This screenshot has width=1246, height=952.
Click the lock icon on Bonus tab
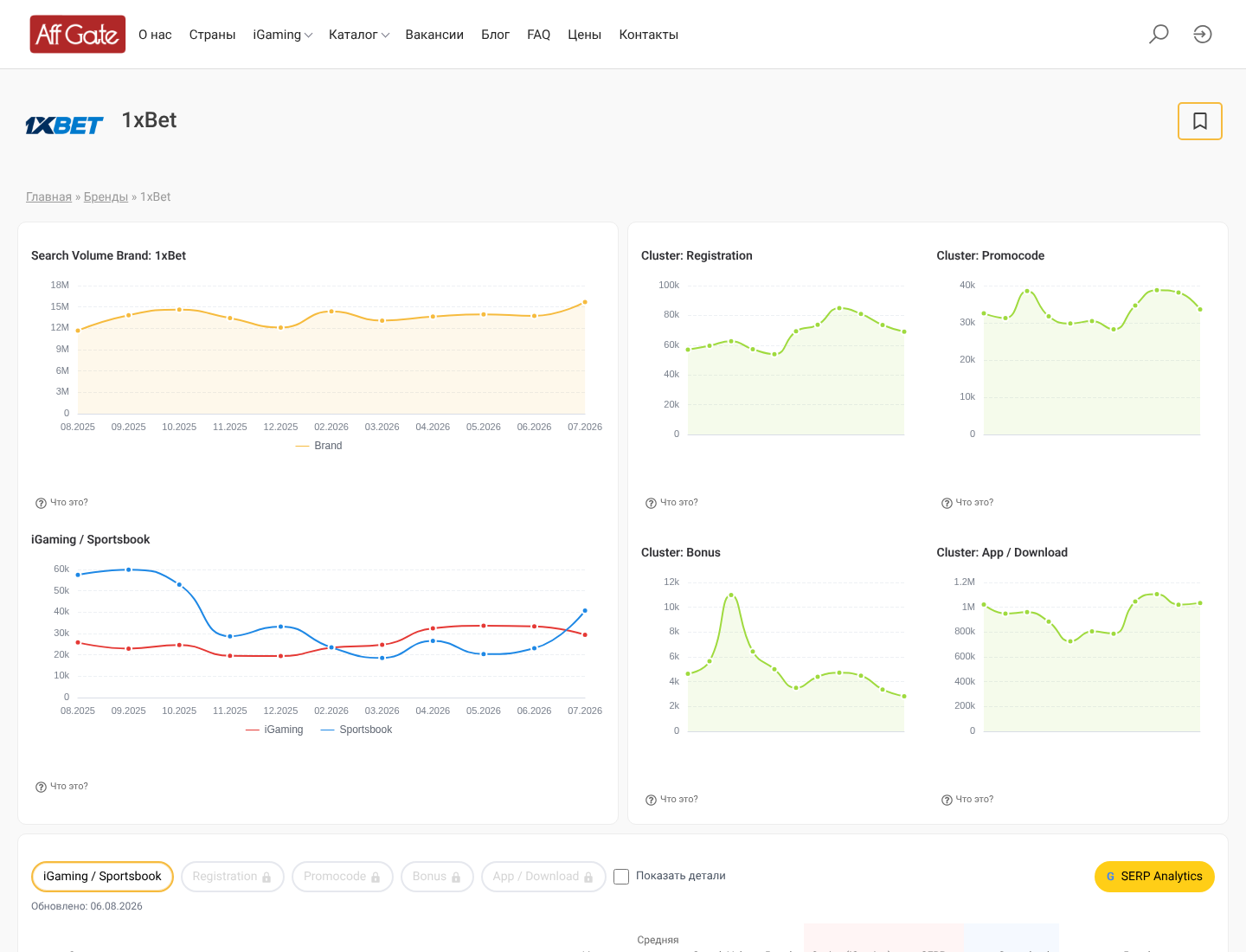pyautogui.click(x=456, y=878)
